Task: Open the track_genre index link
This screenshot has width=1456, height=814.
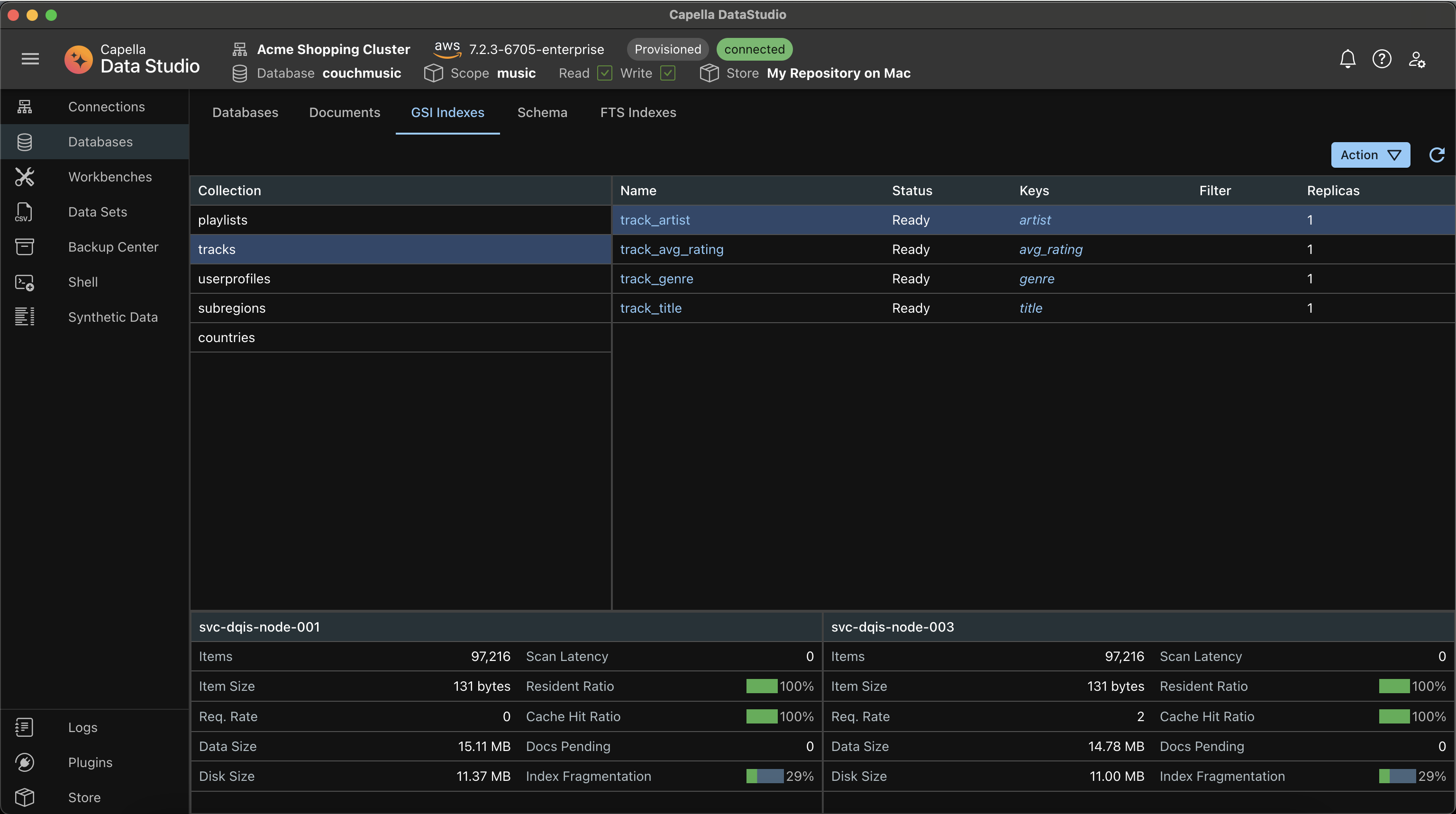Action: click(656, 279)
